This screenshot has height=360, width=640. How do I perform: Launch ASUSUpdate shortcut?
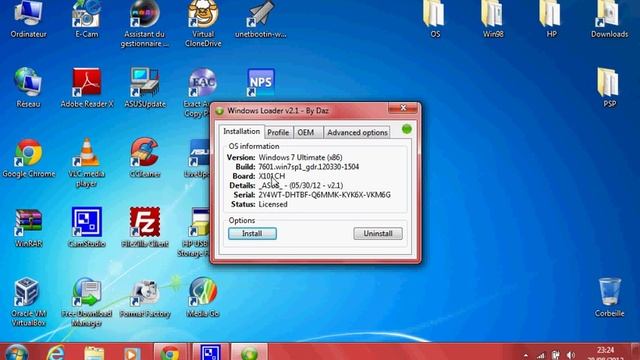tap(145, 87)
